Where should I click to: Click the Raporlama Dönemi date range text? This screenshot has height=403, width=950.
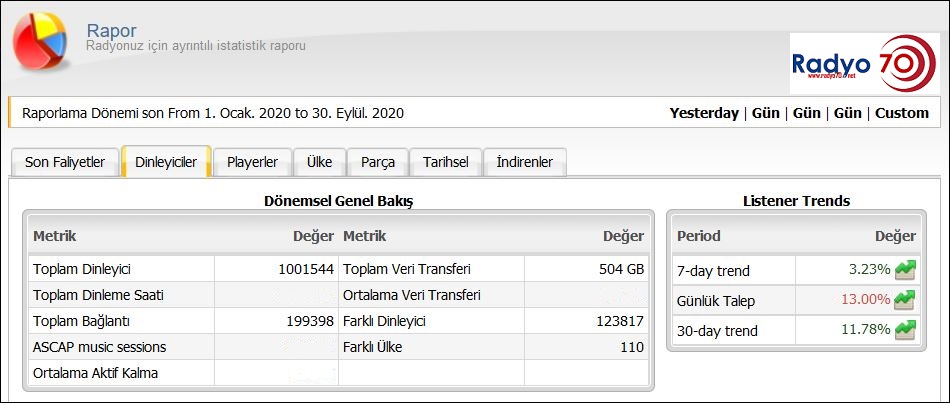click(213, 113)
